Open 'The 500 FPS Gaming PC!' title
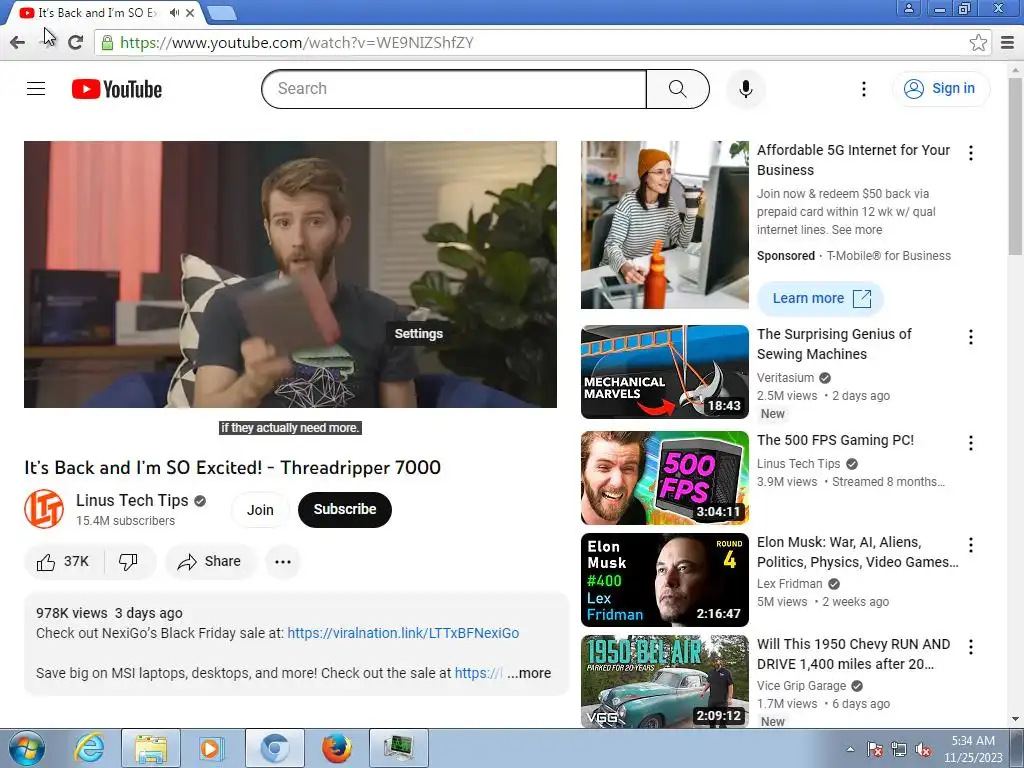1024x768 pixels. click(x=835, y=440)
